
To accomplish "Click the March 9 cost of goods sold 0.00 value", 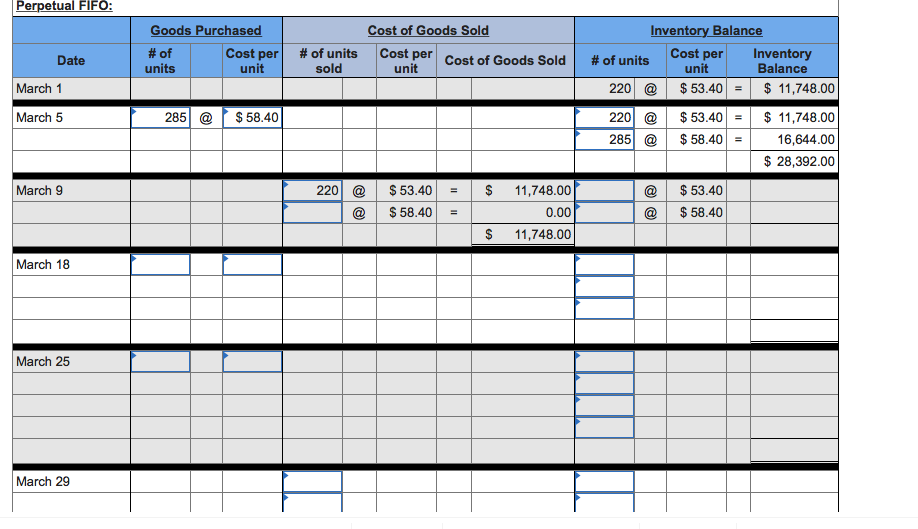I will 558,212.
